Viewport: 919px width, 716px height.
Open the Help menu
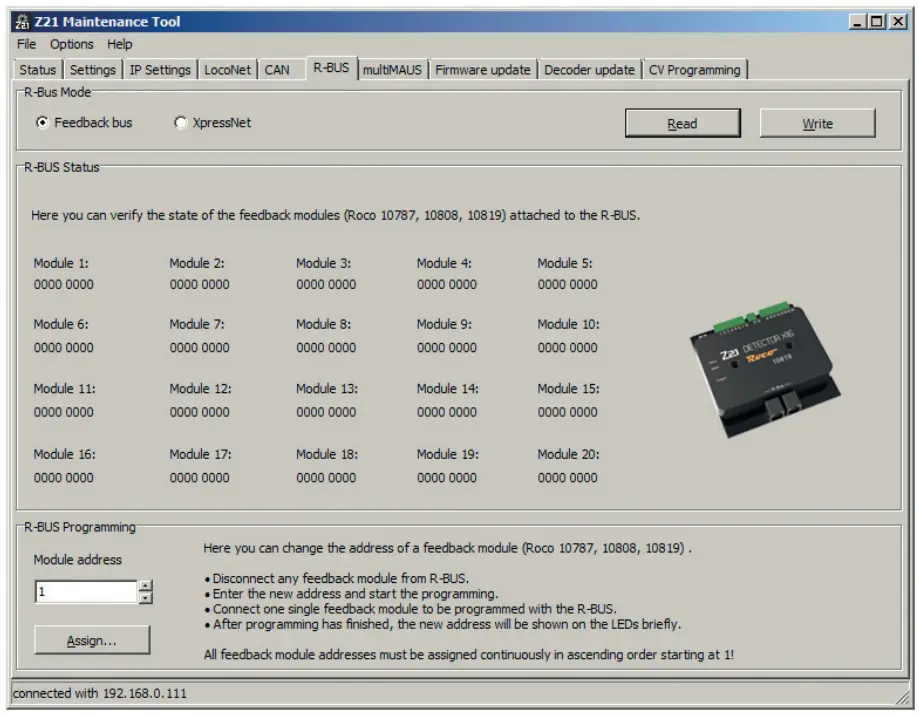118,44
